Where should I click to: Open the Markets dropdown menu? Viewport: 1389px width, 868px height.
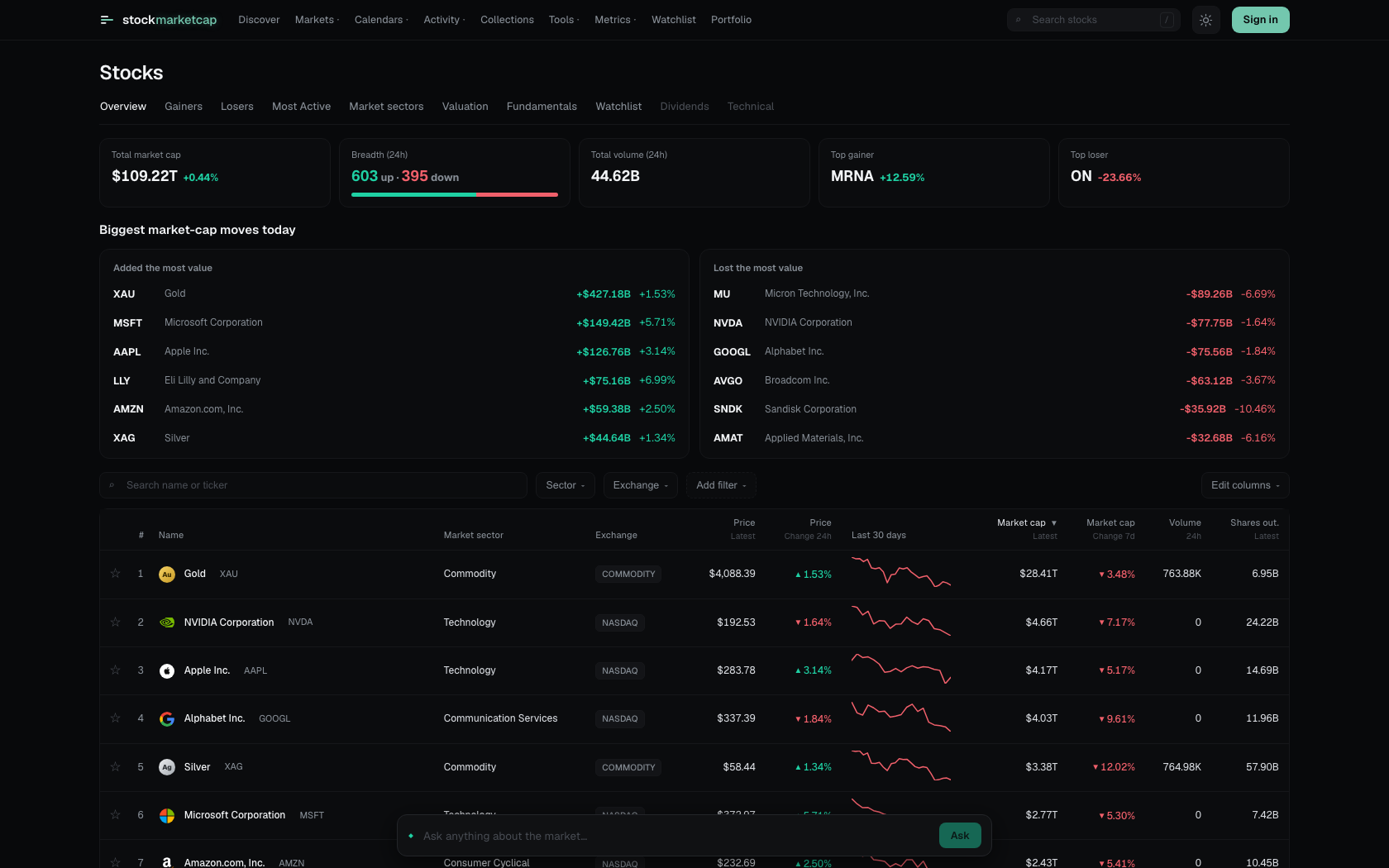[317, 20]
